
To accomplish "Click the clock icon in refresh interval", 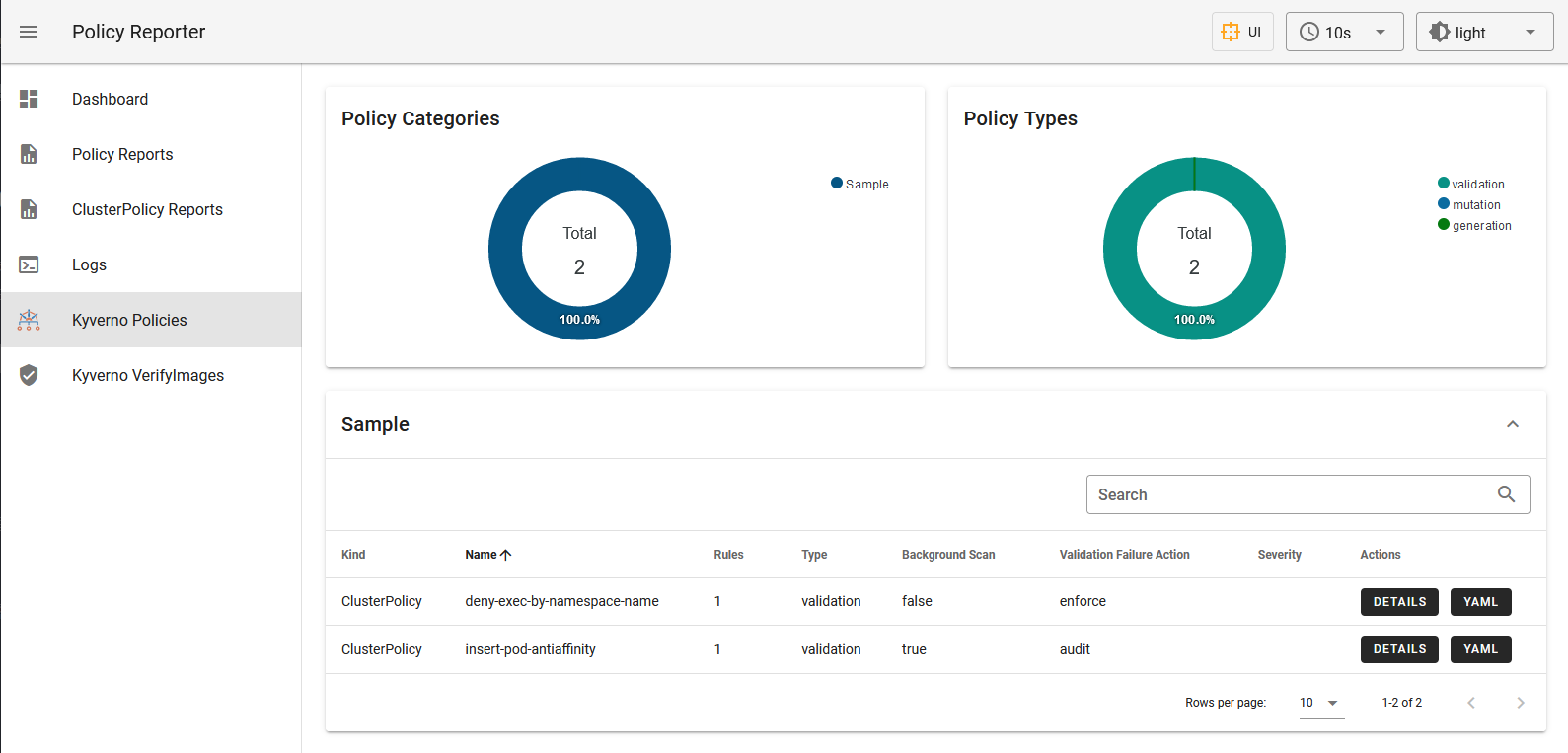I will click(1309, 32).
